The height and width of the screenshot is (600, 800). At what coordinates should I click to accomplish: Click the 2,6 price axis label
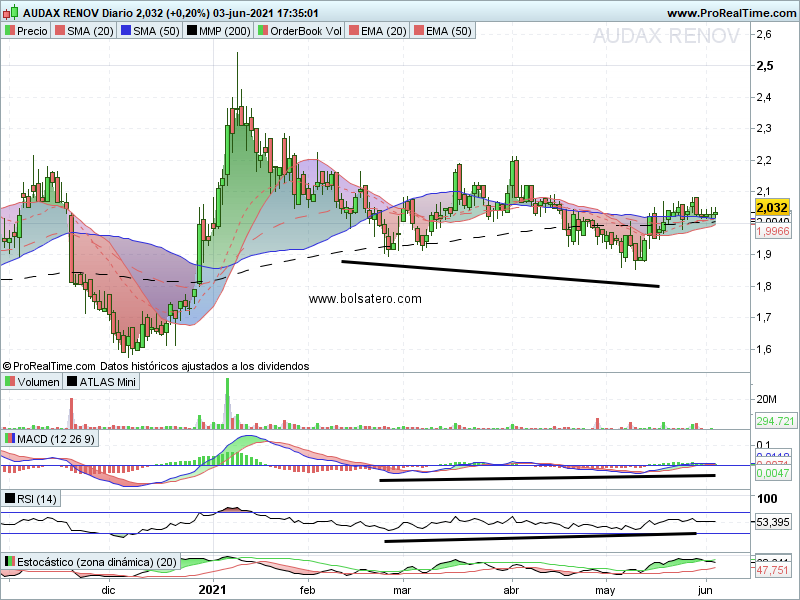coord(764,34)
